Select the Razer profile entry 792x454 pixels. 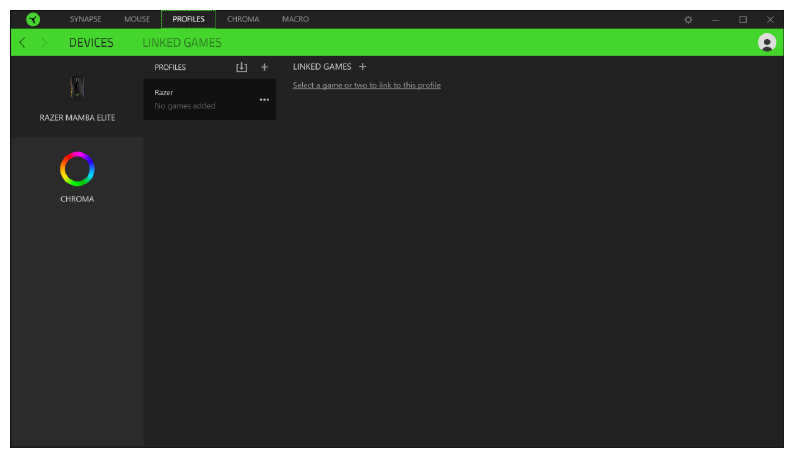click(x=210, y=99)
